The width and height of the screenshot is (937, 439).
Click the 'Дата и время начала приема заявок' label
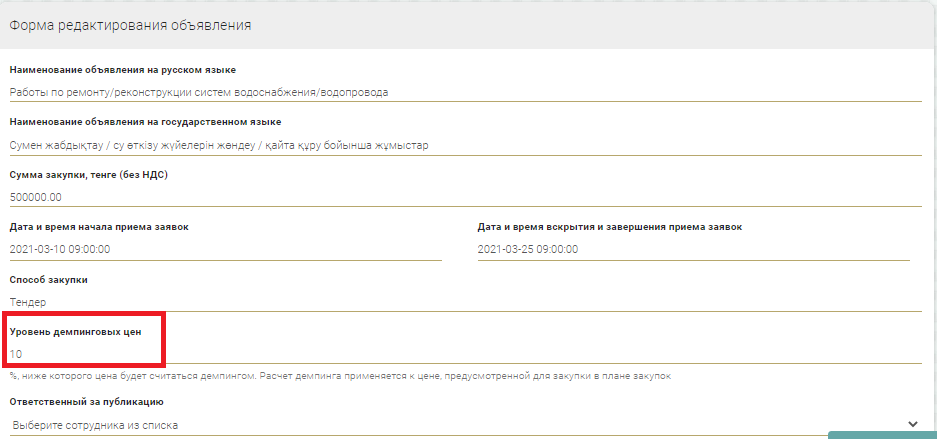[99, 227]
